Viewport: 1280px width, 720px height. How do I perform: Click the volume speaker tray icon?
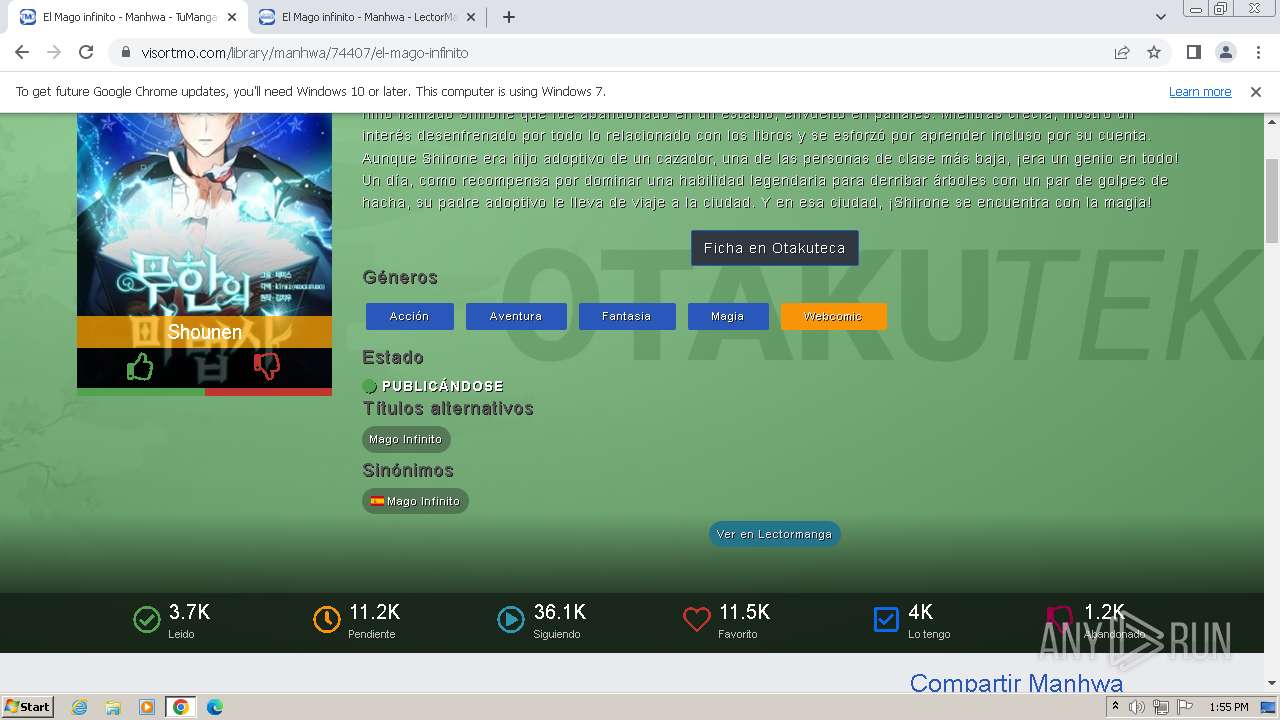(1137, 707)
